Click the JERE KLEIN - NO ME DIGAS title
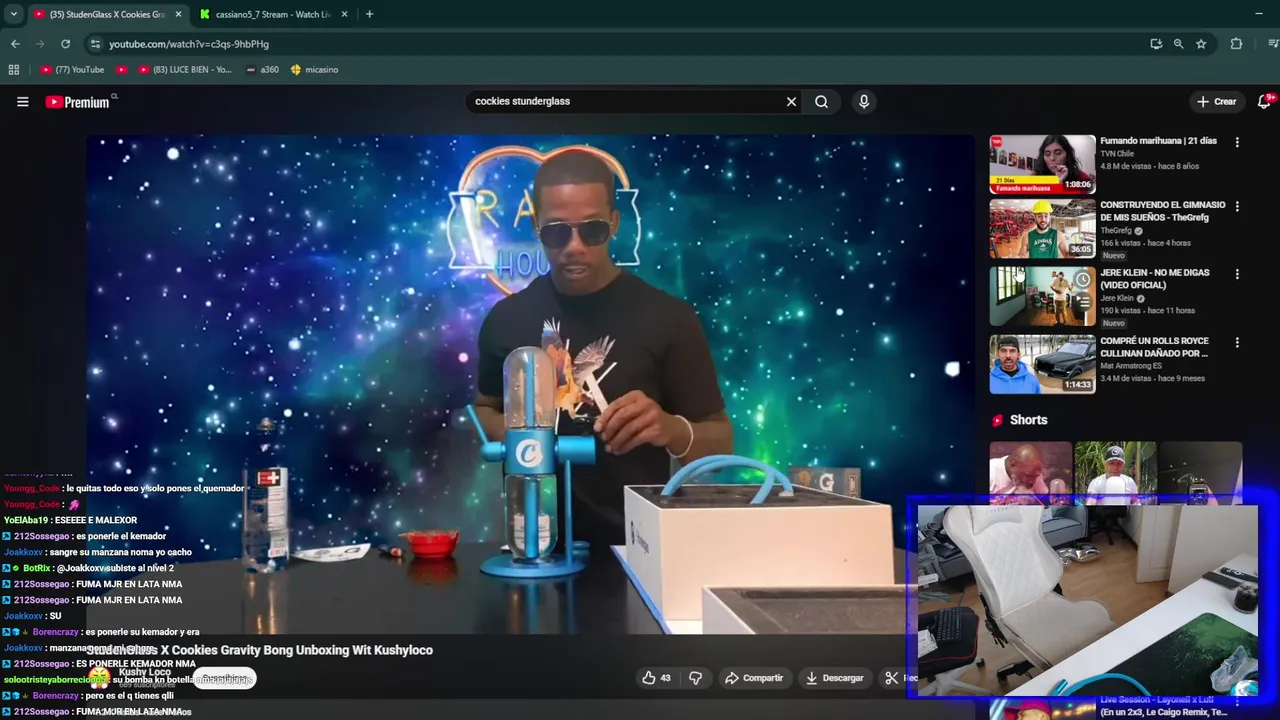This screenshot has width=1280, height=720. pyautogui.click(x=1155, y=279)
